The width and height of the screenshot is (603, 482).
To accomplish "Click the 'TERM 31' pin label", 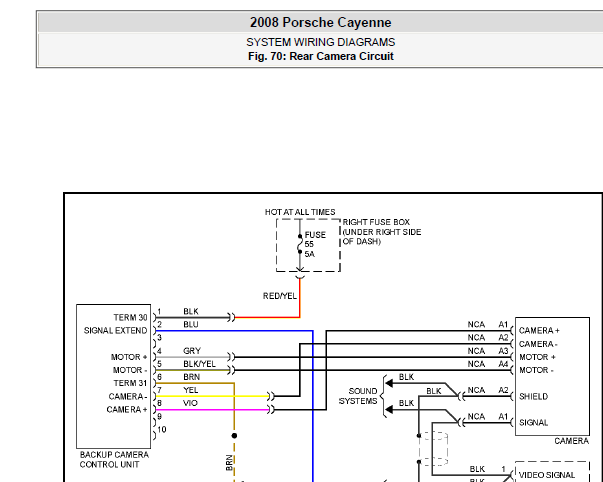I will point(130,383).
